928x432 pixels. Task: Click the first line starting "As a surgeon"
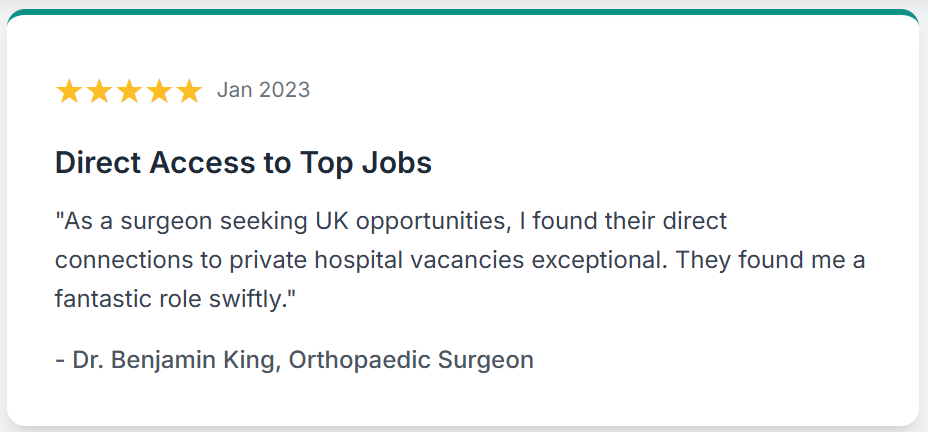point(391,222)
